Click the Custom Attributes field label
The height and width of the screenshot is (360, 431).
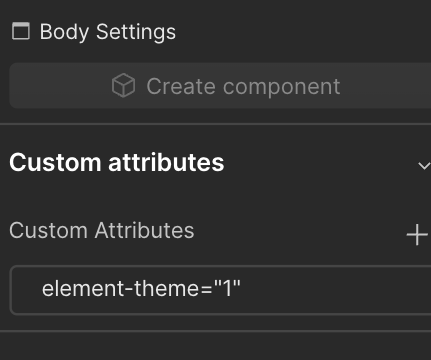tap(102, 230)
